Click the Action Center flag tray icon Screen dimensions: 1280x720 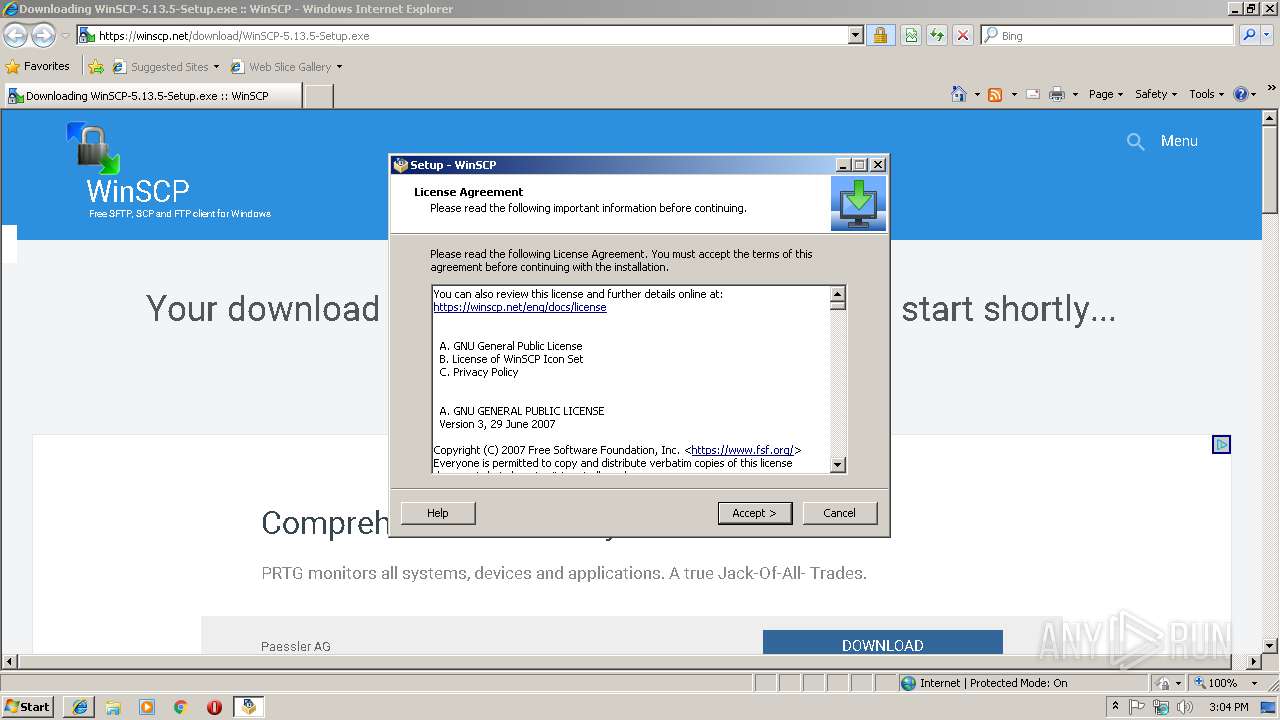point(1137,707)
